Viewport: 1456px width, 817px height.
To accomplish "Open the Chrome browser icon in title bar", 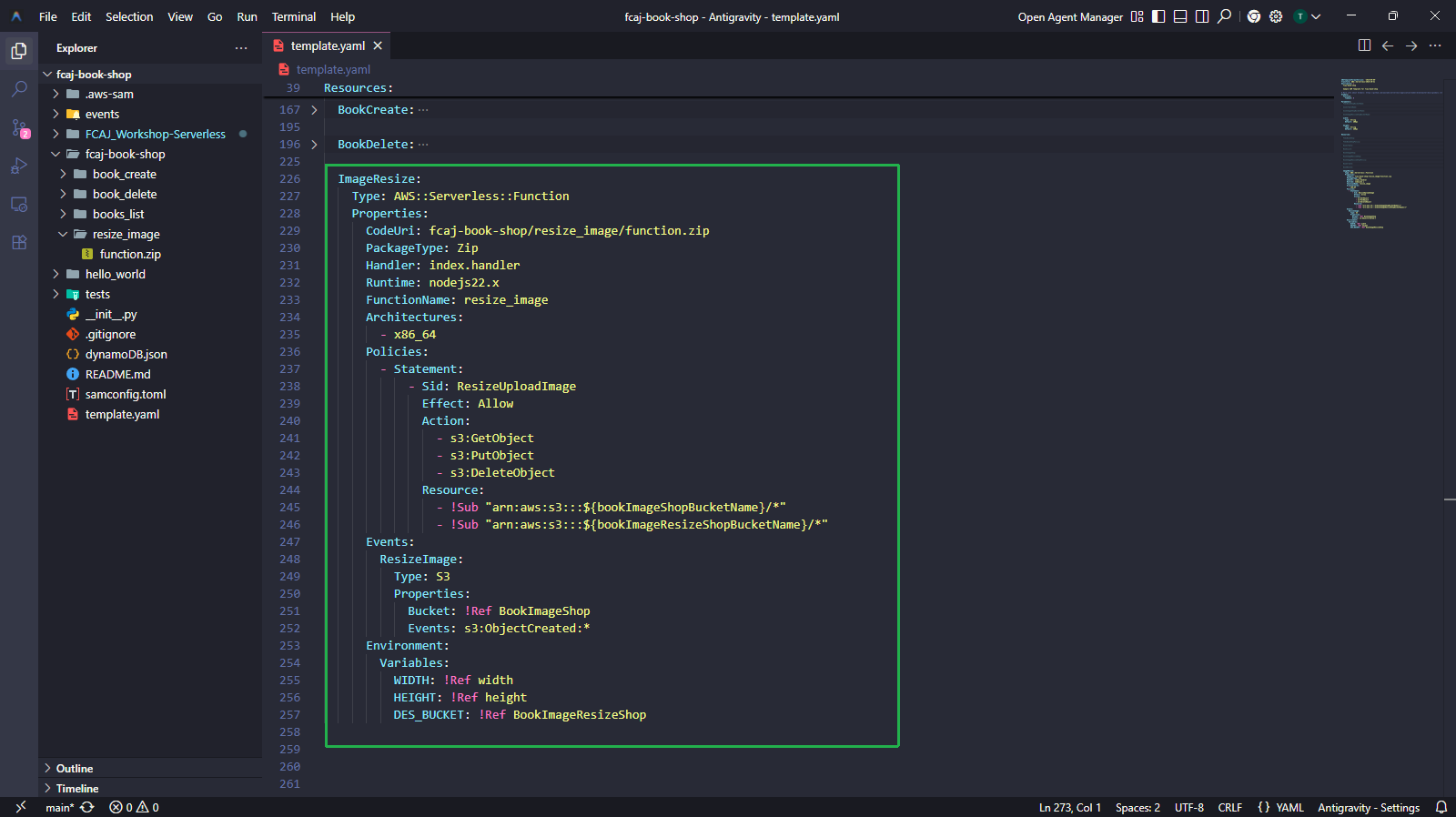I will (x=1254, y=16).
